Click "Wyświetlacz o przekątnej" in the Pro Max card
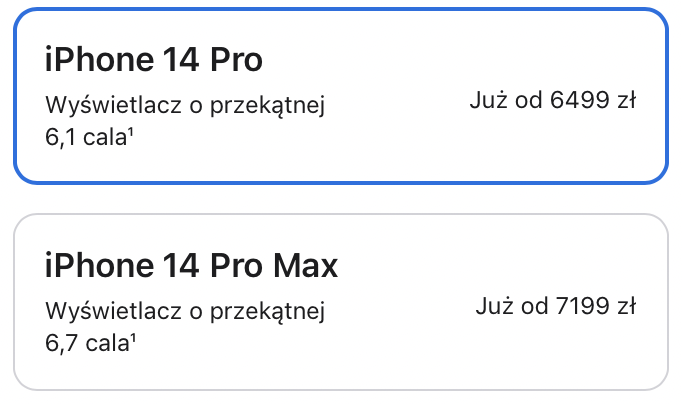 point(185,311)
